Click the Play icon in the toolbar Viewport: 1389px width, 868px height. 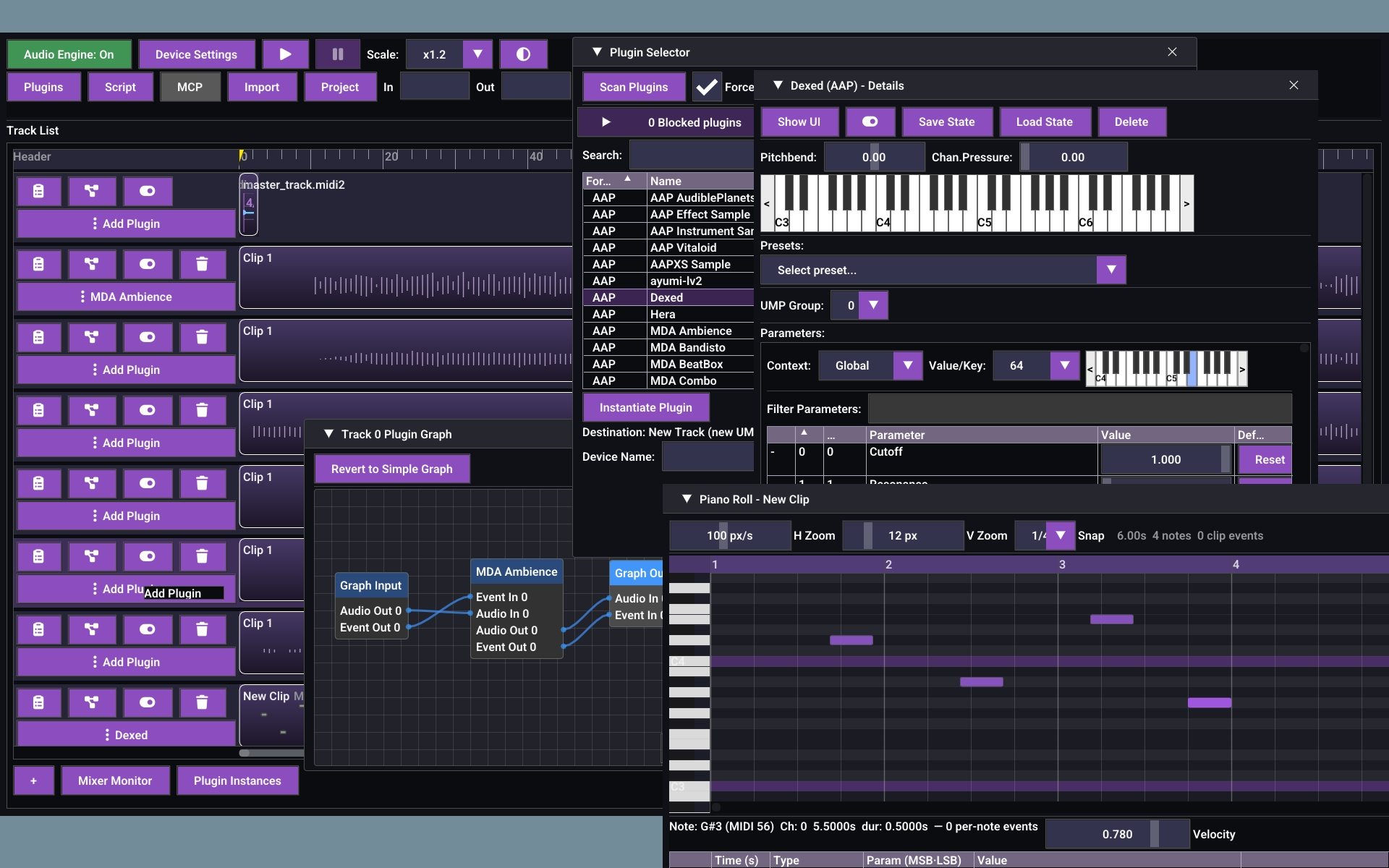pyautogui.click(x=285, y=54)
